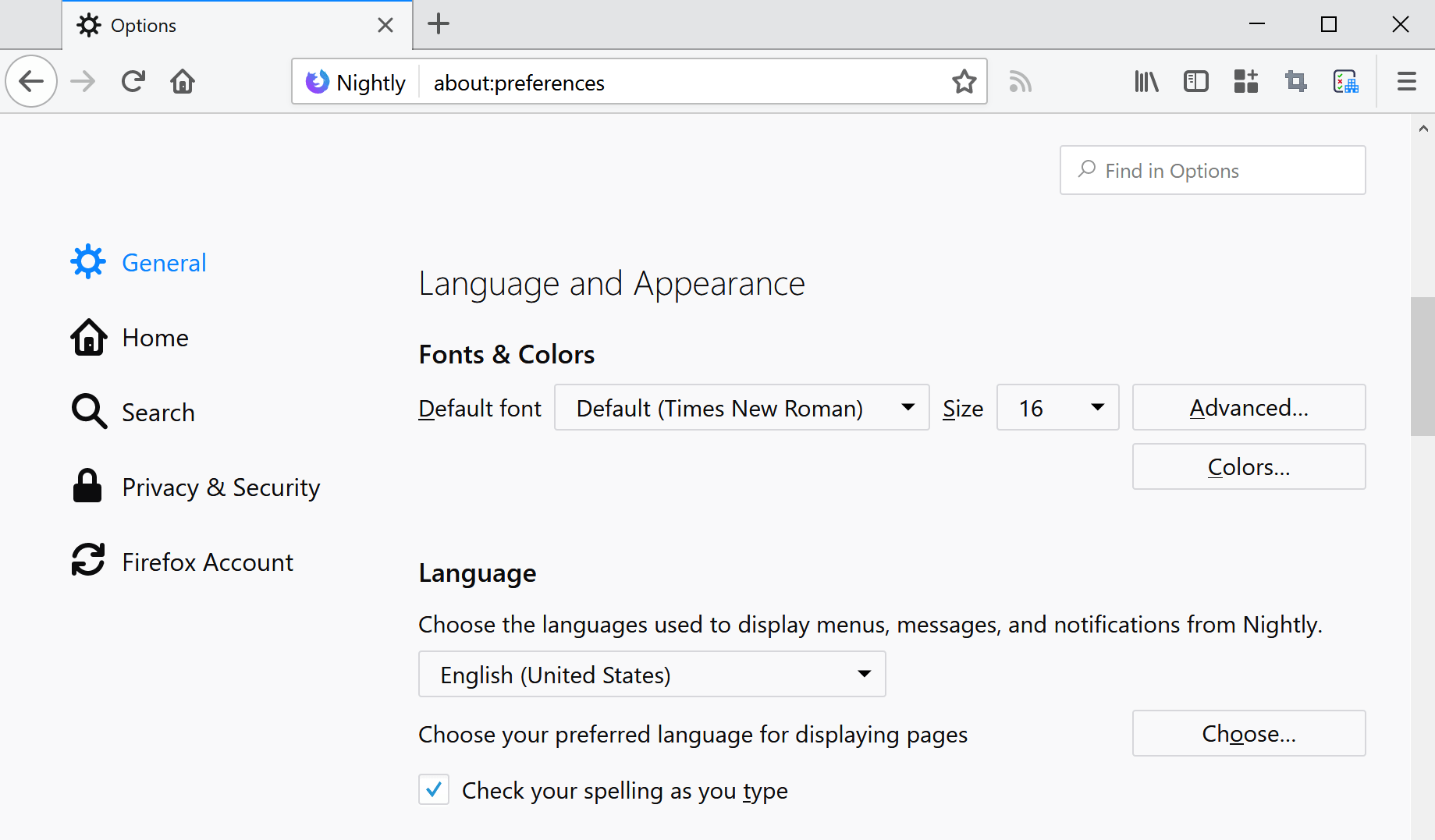This screenshot has width=1435, height=840.
Task: Activate the screenshot crop toolbar icon
Action: point(1295,81)
